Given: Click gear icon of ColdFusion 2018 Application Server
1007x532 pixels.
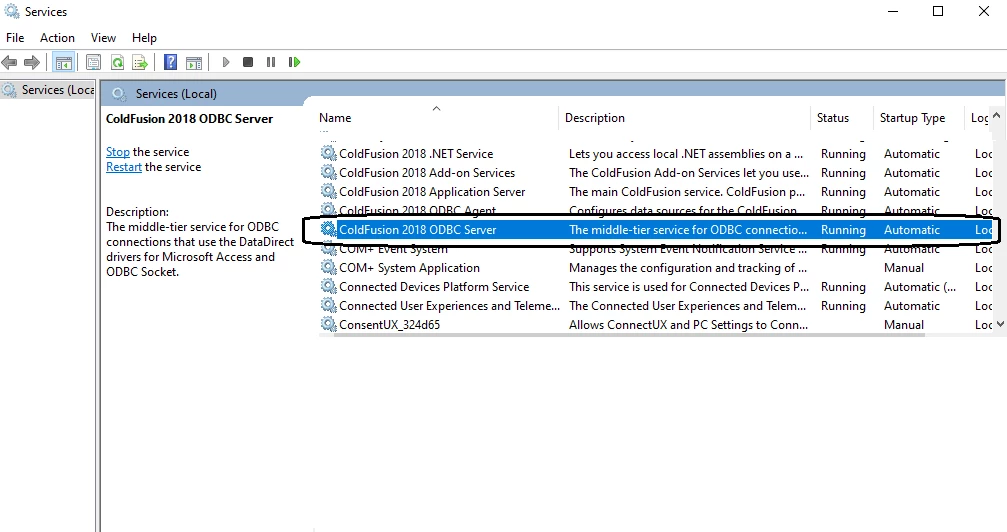Looking at the screenshot, I should [x=328, y=191].
